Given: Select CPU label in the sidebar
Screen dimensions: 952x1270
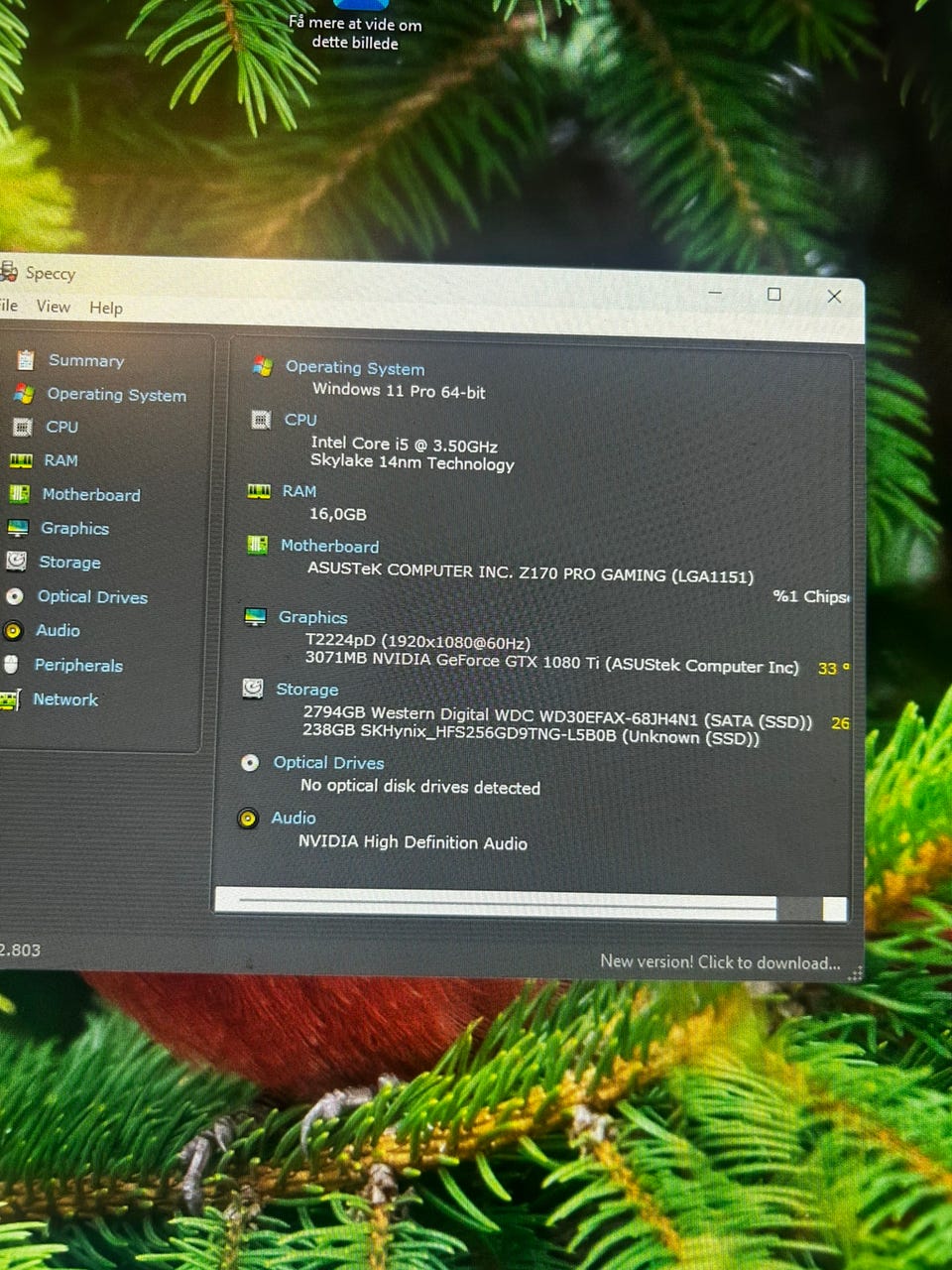Looking at the screenshot, I should (61, 427).
